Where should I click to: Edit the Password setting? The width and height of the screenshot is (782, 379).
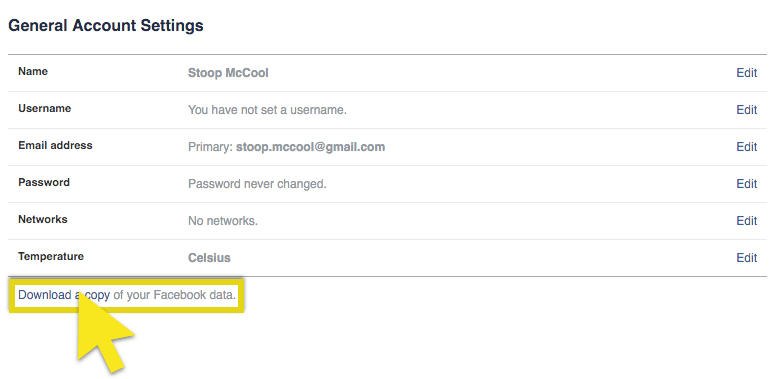click(x=747, y=184)
